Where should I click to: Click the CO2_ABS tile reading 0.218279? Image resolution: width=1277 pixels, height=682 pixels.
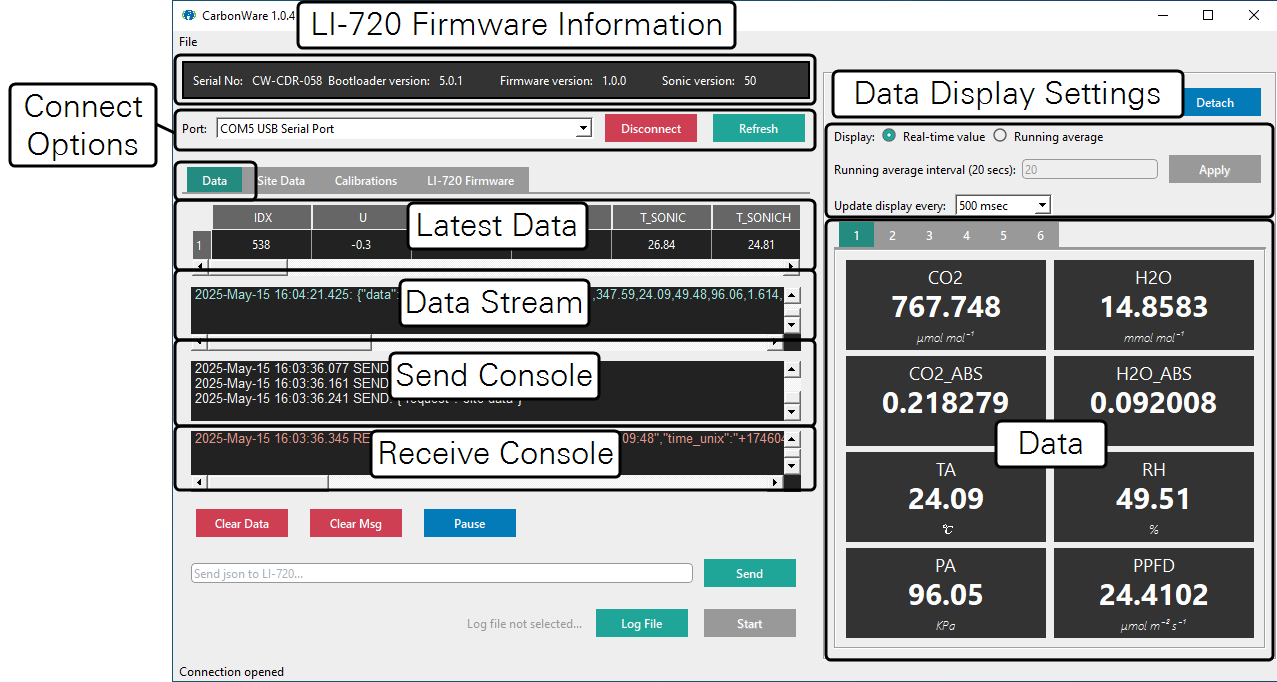pos(946,400)
